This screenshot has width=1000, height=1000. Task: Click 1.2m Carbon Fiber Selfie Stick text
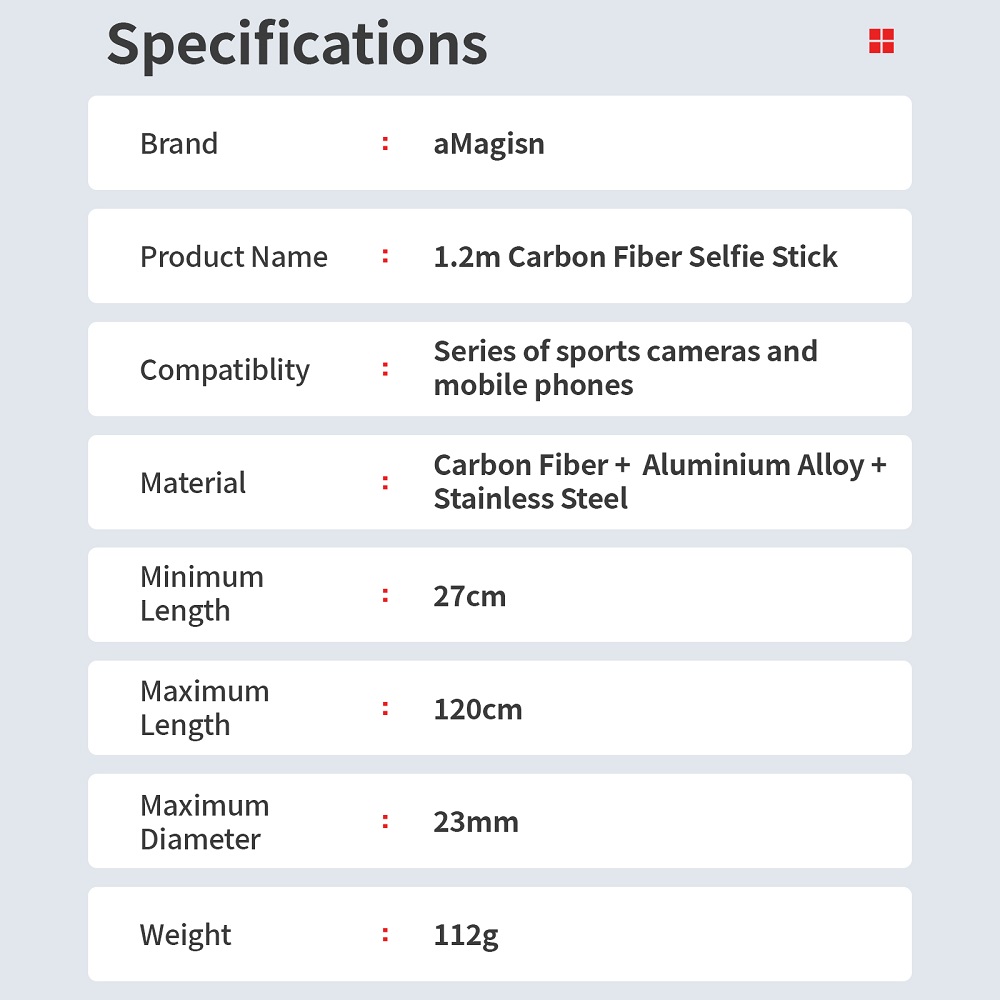point(635,257)
